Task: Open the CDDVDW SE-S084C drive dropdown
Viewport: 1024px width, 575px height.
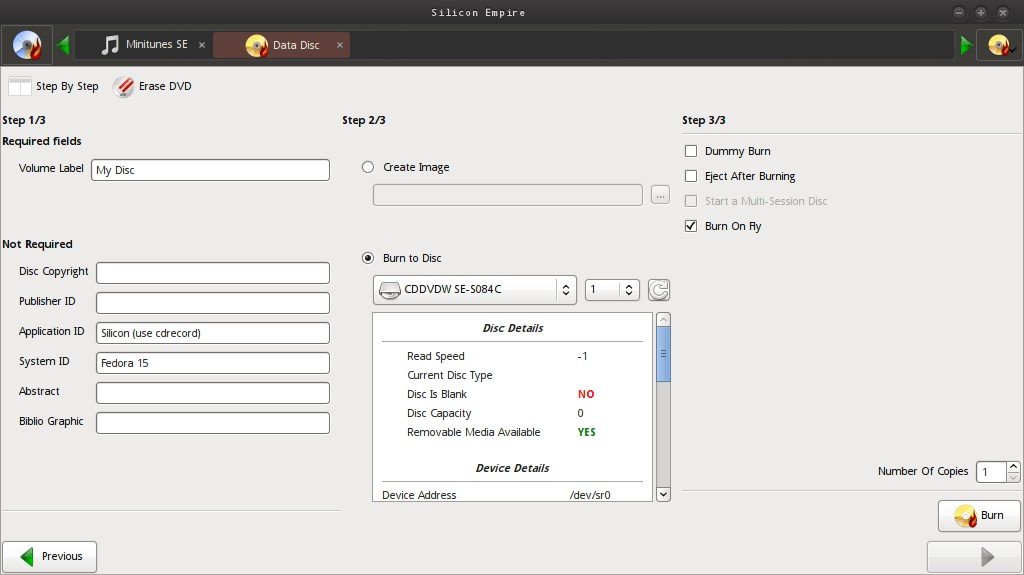Action: click(475, 289)
